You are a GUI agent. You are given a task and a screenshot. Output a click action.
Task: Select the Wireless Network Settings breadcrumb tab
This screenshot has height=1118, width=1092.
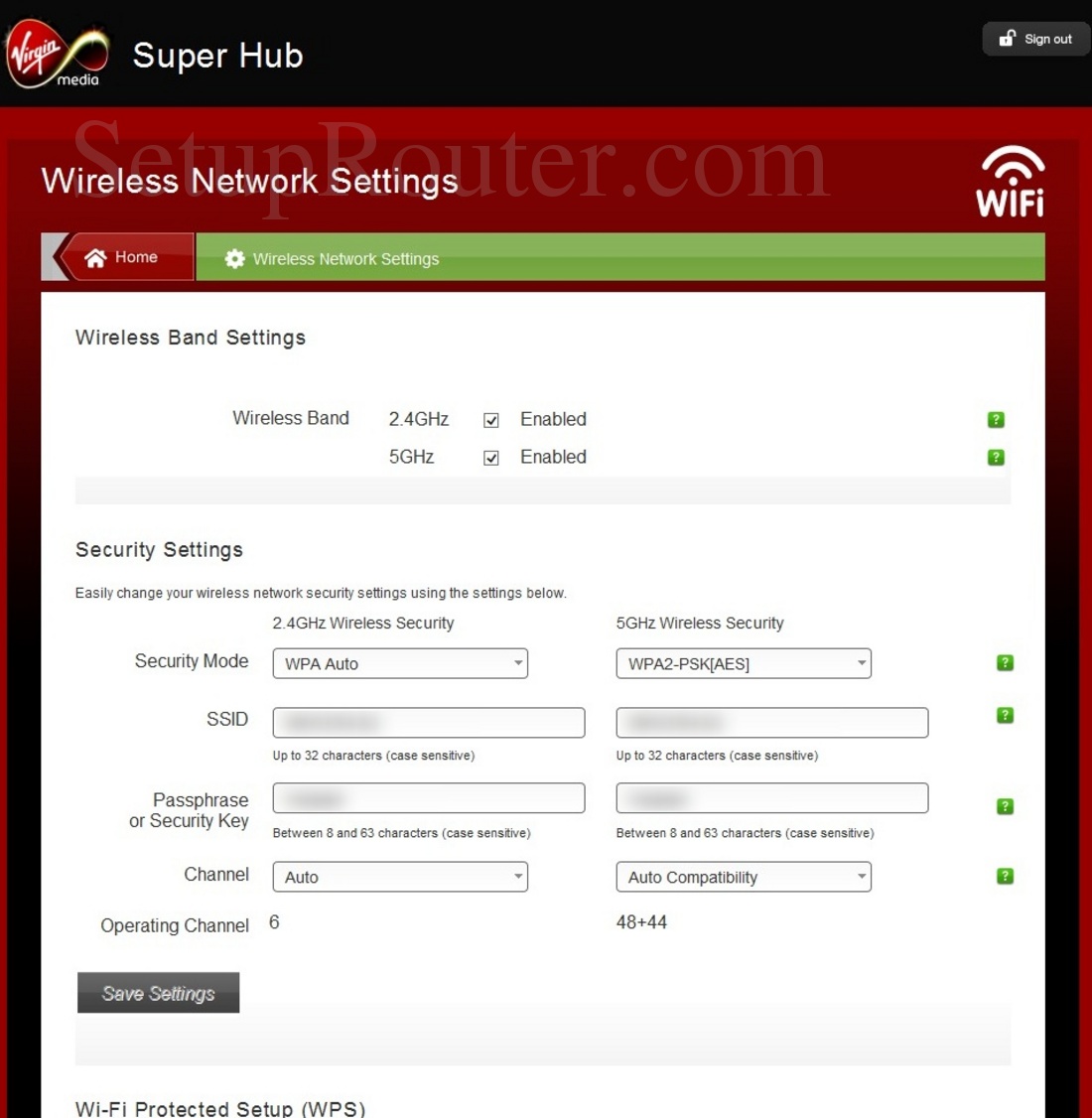[x=620, y=257]
